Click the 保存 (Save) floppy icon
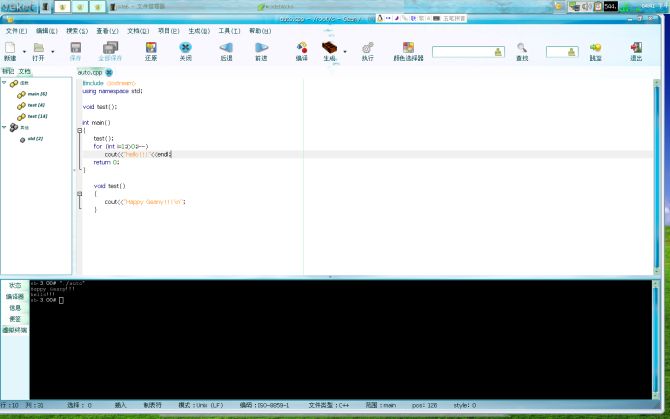 coord(76,48)
